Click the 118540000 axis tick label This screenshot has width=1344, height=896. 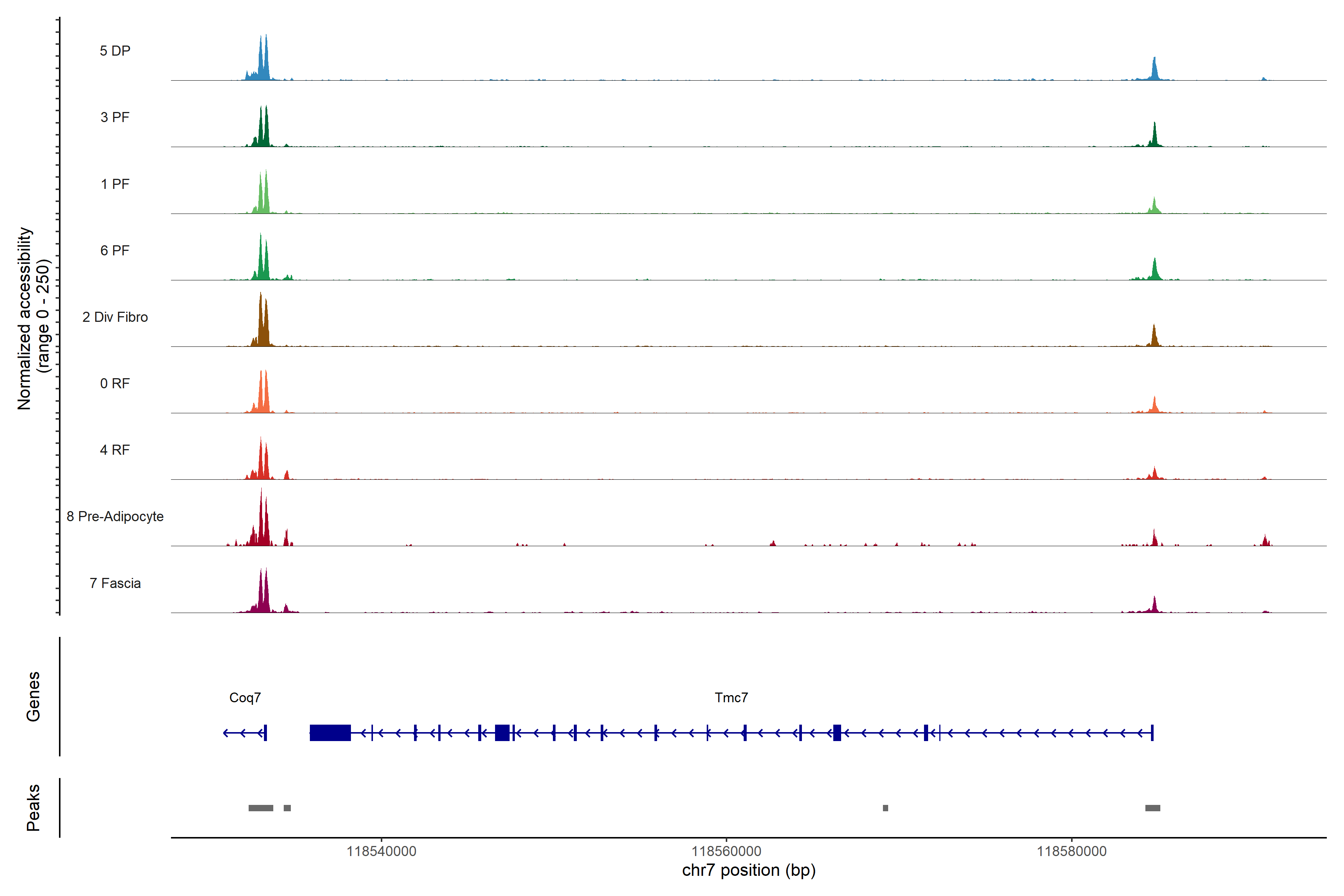tap(381, 852)
